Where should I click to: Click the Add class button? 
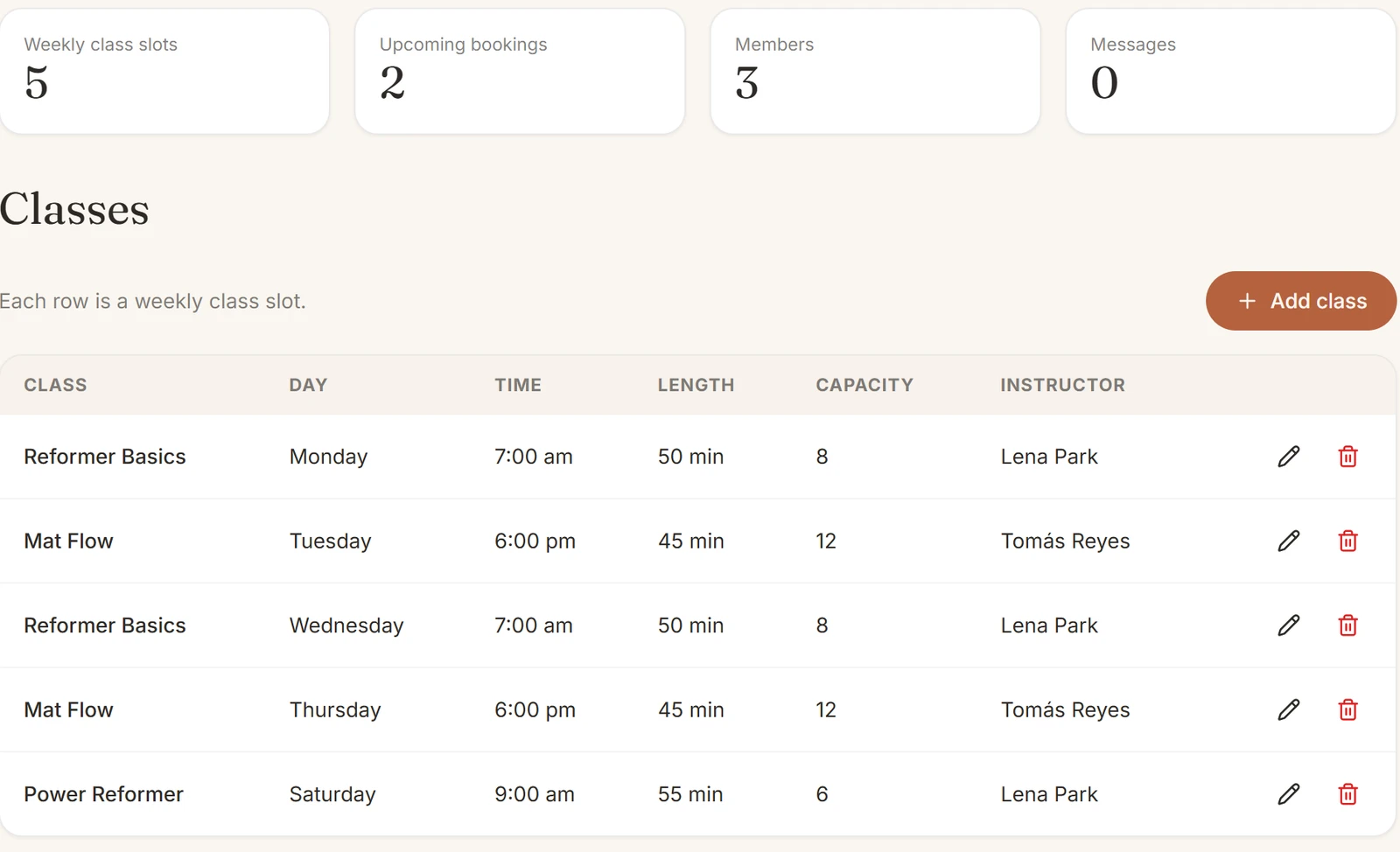pyautogui.click(x=1301, y=301)
